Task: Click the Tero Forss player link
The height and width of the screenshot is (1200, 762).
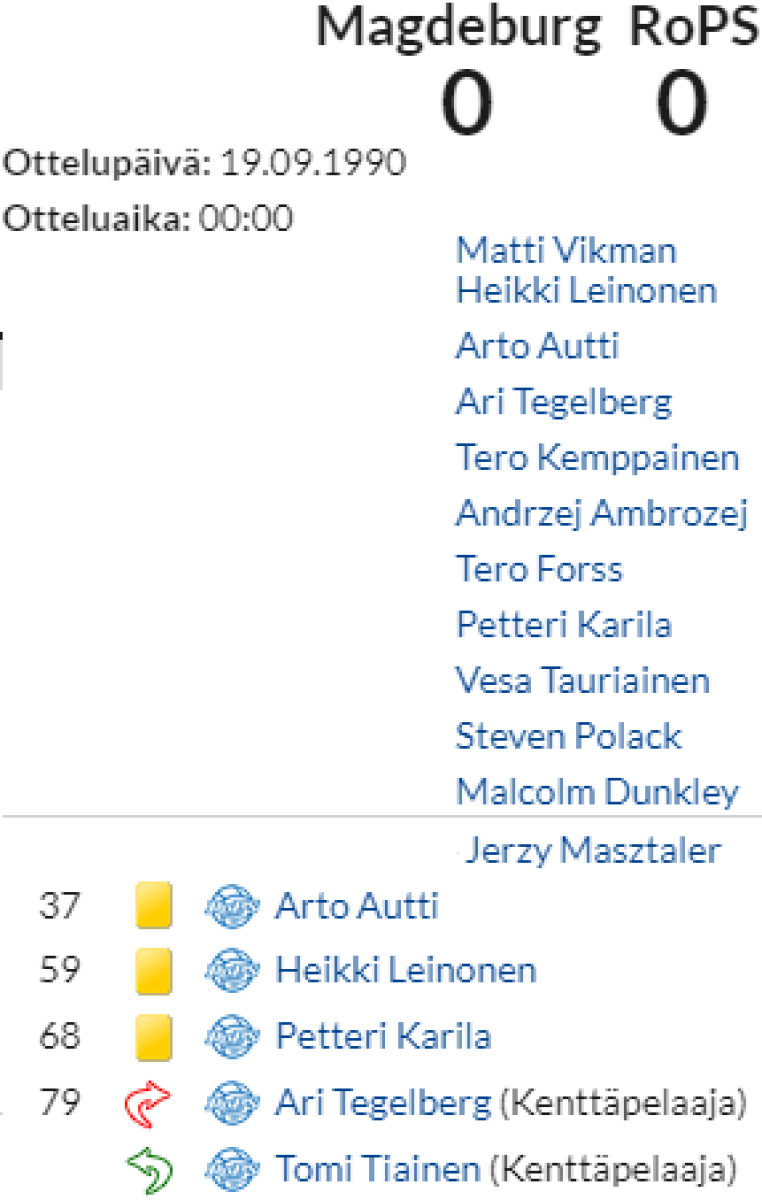Action: tap(539, 570)
